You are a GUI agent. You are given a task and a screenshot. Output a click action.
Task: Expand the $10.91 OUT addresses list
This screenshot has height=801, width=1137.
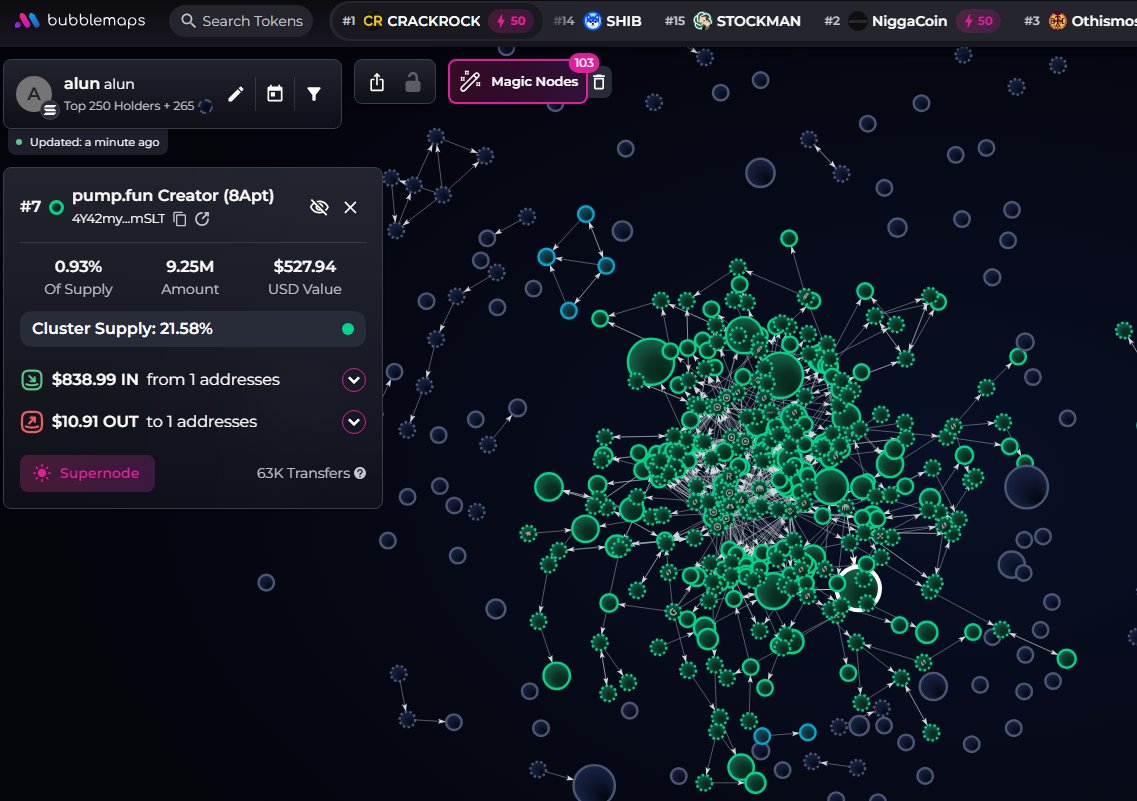pos(354,422)
